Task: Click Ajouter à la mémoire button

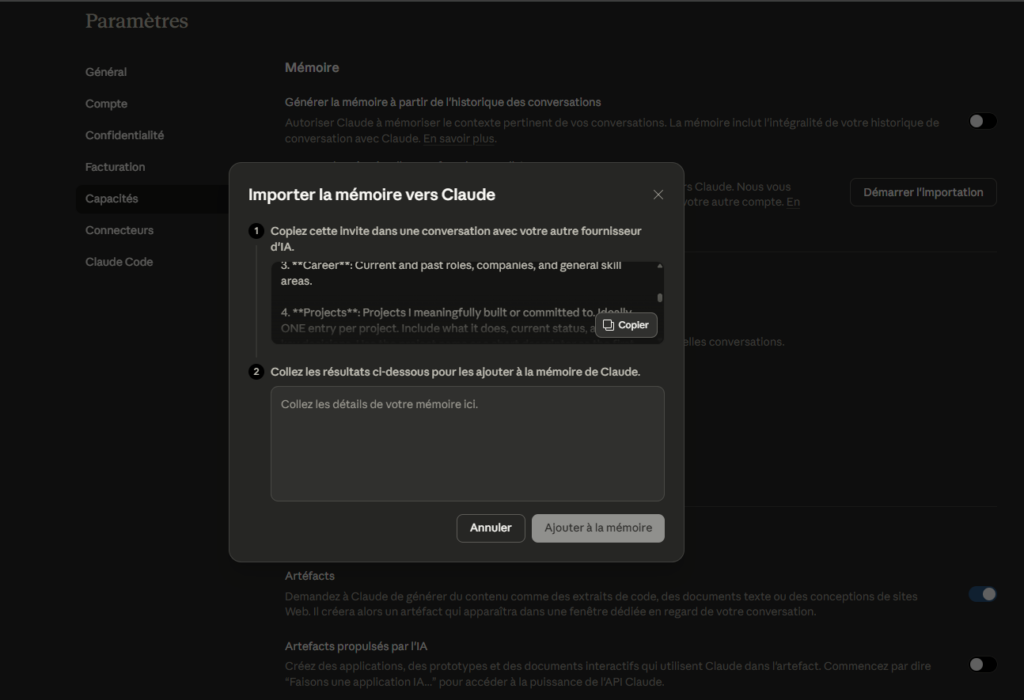Action: click(597, 528)
